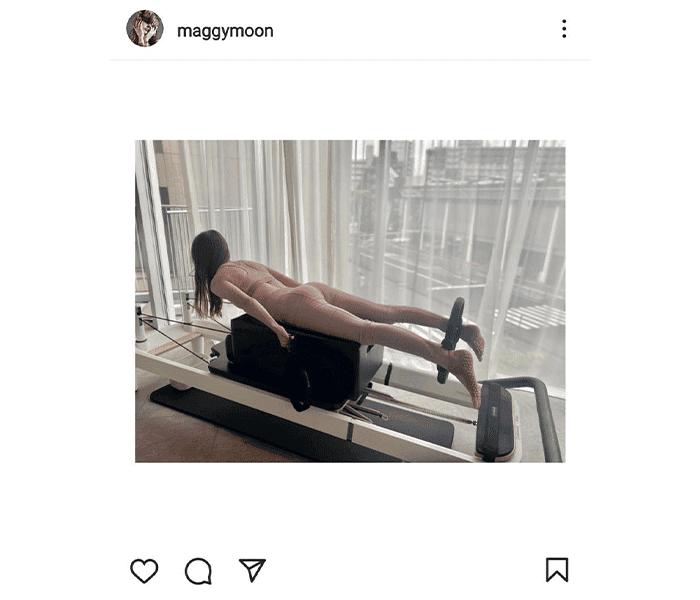Open comments via the speech bubble icon

198,571
